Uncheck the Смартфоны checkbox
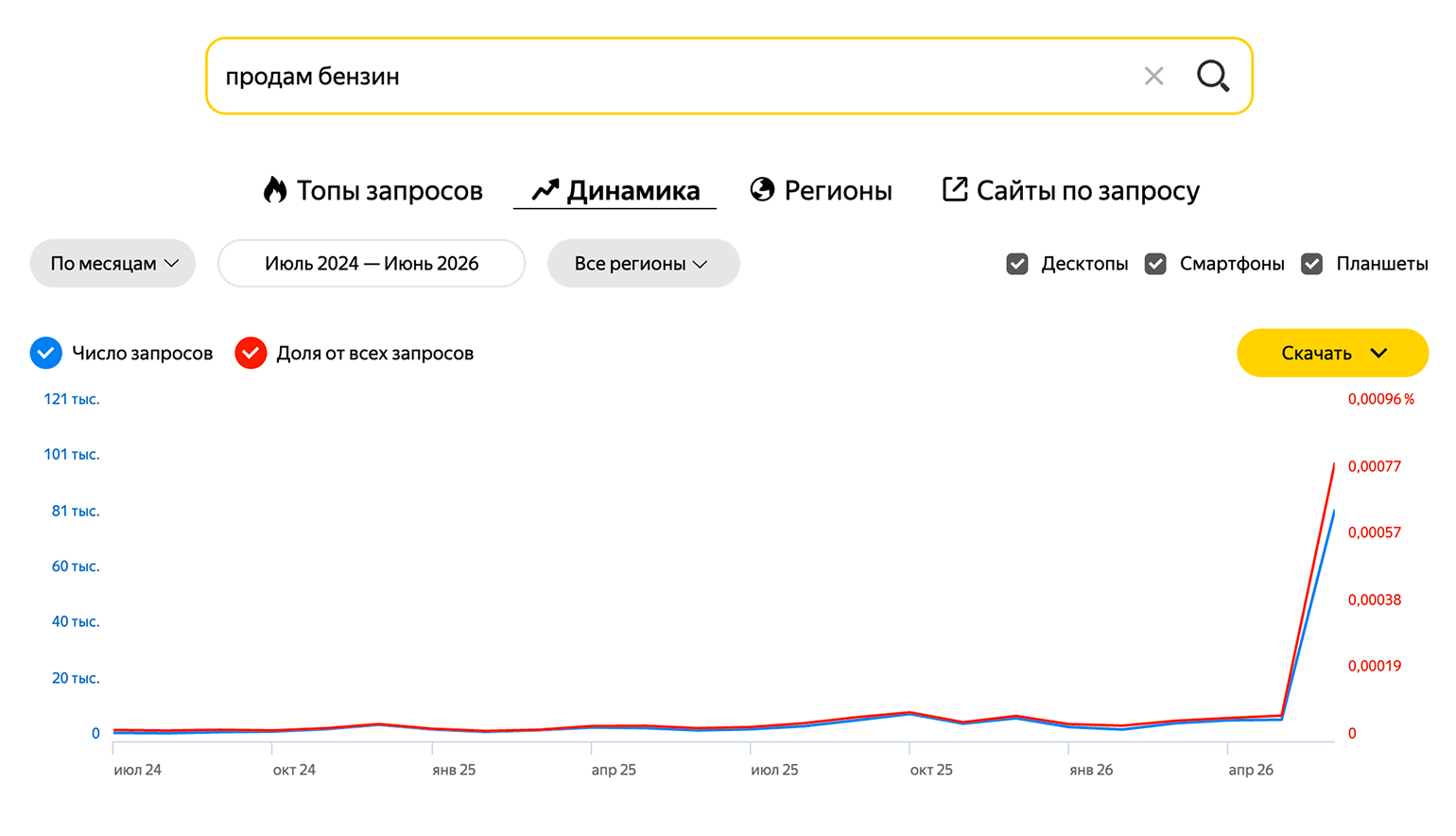 pyautogui.click(x=1155, y=264)
